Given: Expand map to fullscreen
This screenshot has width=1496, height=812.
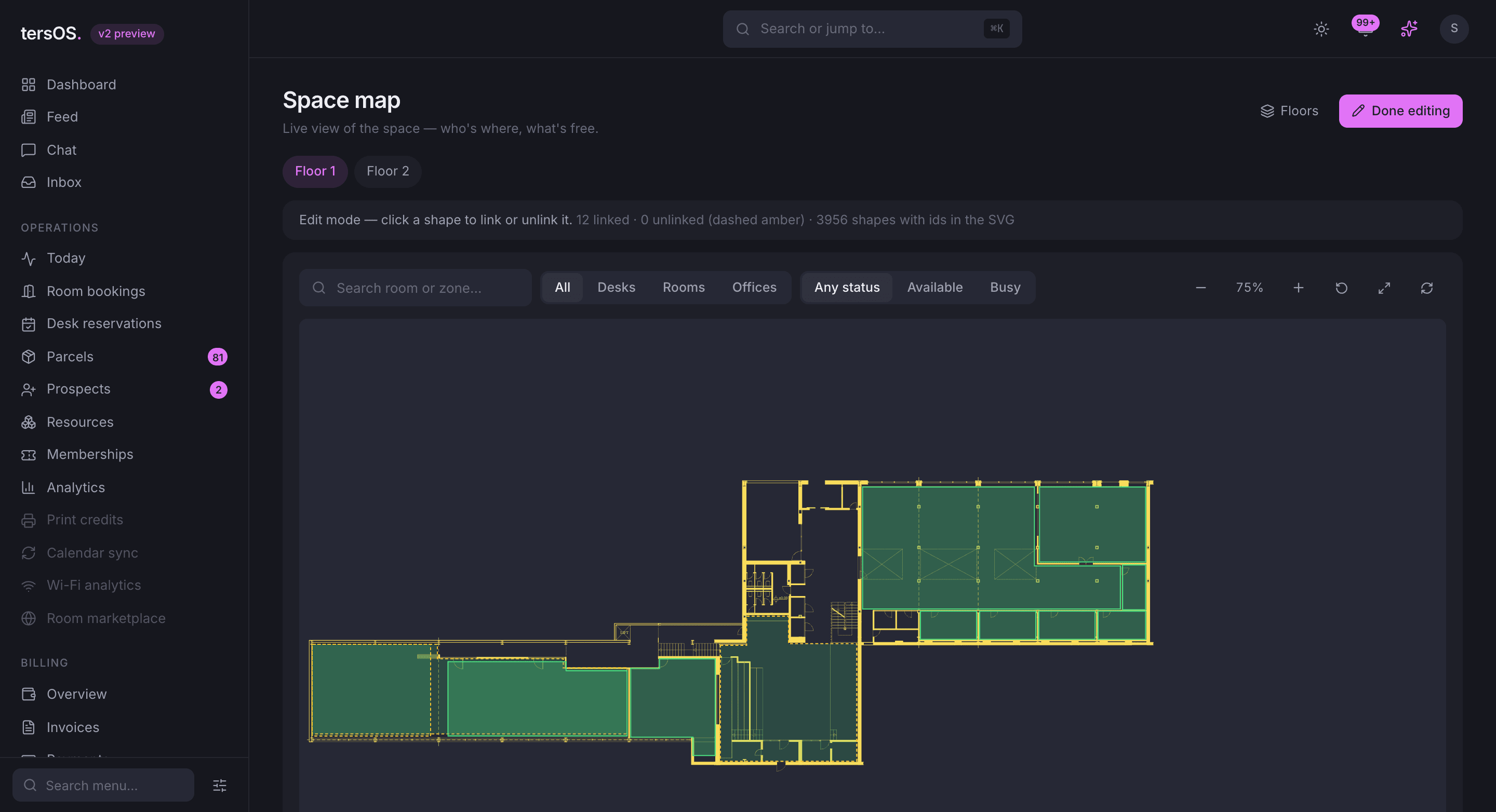Looking at the screenshot, I should coord(1384,288).
